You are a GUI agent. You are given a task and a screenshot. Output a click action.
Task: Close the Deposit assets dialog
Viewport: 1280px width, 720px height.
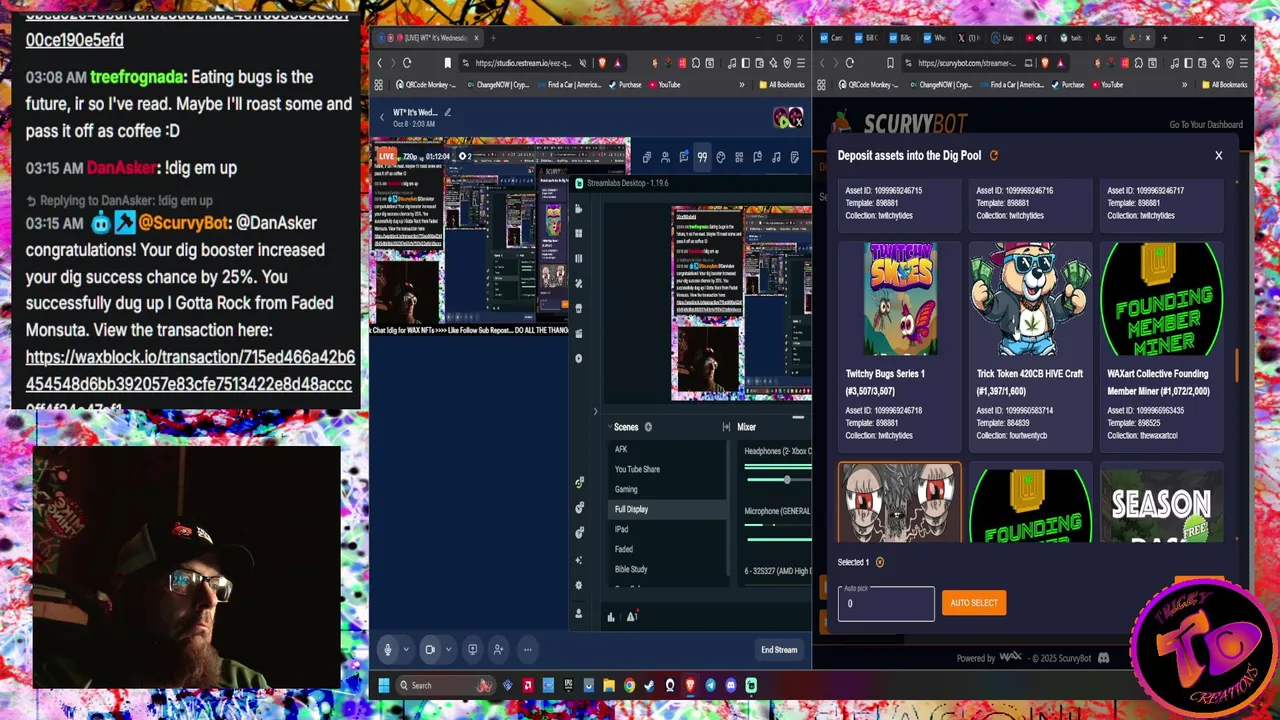click(x=1218, y=155)
